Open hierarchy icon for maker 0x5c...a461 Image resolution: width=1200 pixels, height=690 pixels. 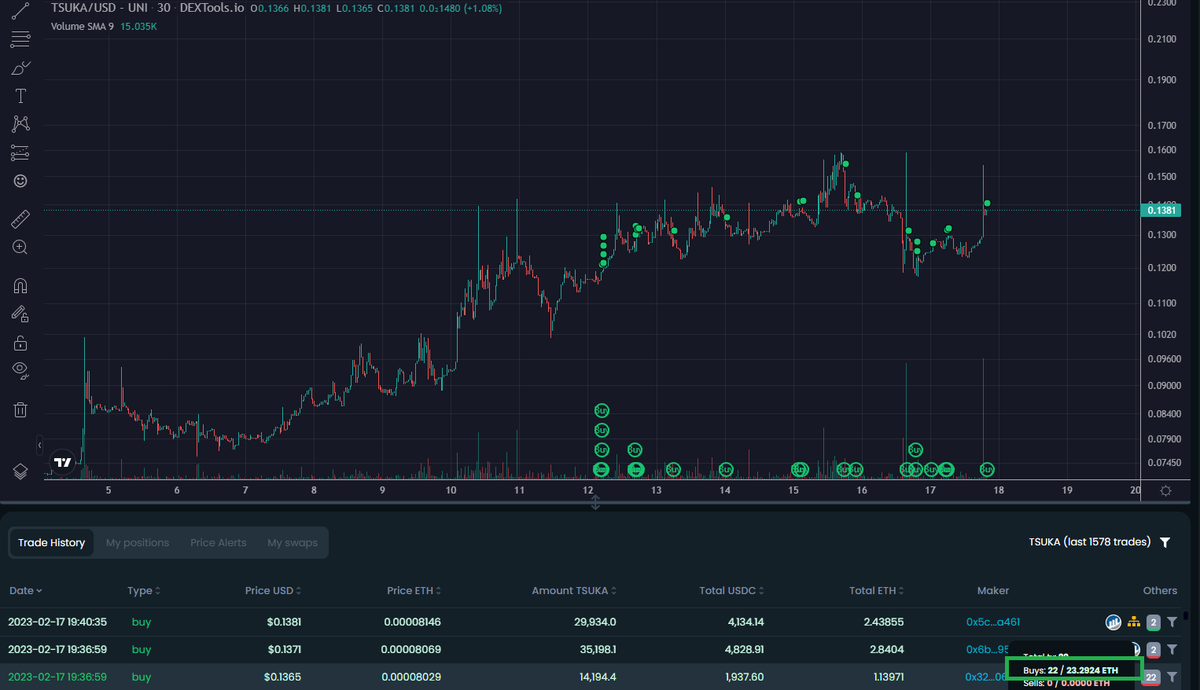point(1134,622)
